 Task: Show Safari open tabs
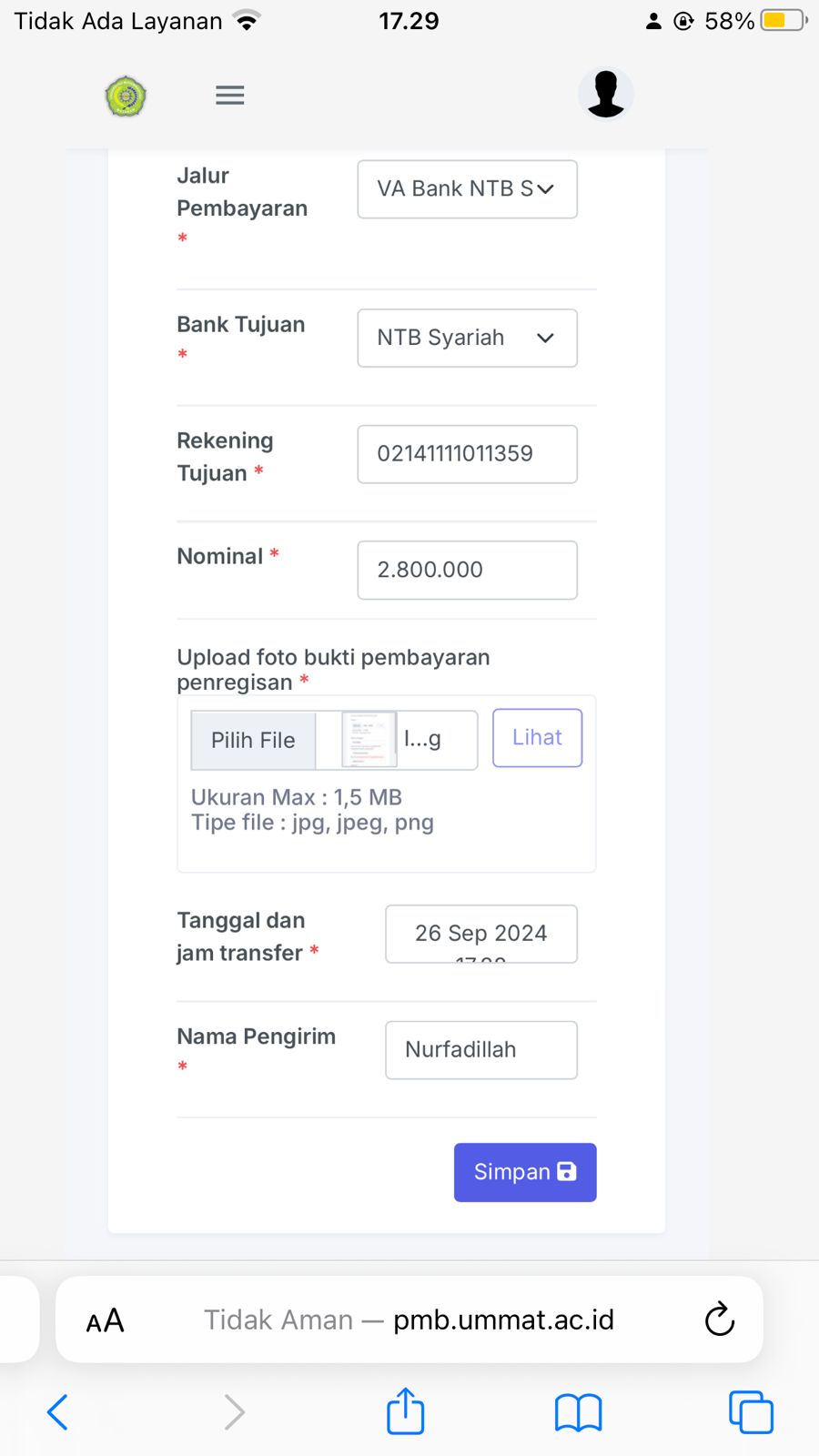(751, 1412)
